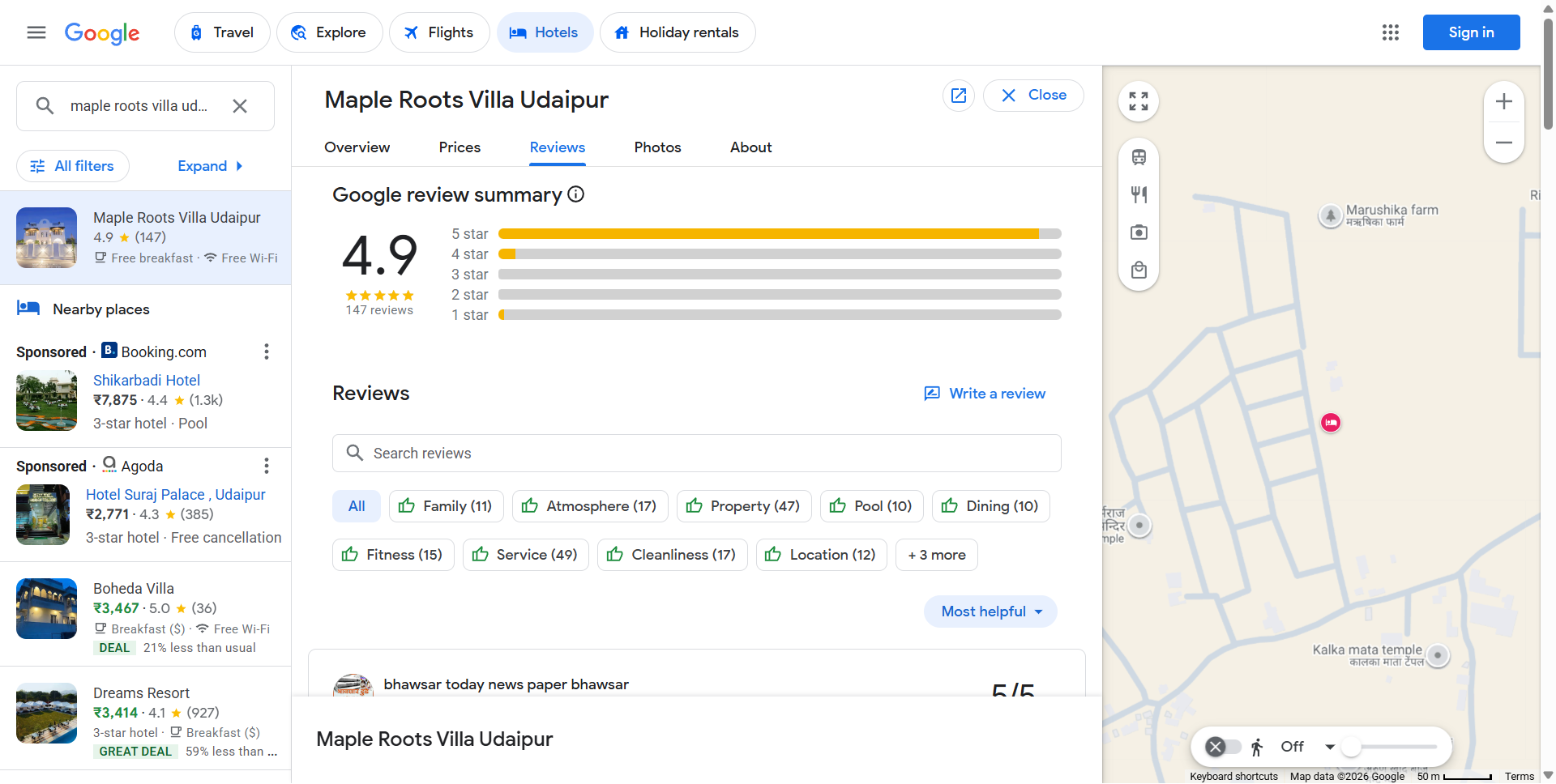Switch to Overview tab
Image resolution: width=1556 pixels, height=784 pixels.
click(x=357, y=147)
